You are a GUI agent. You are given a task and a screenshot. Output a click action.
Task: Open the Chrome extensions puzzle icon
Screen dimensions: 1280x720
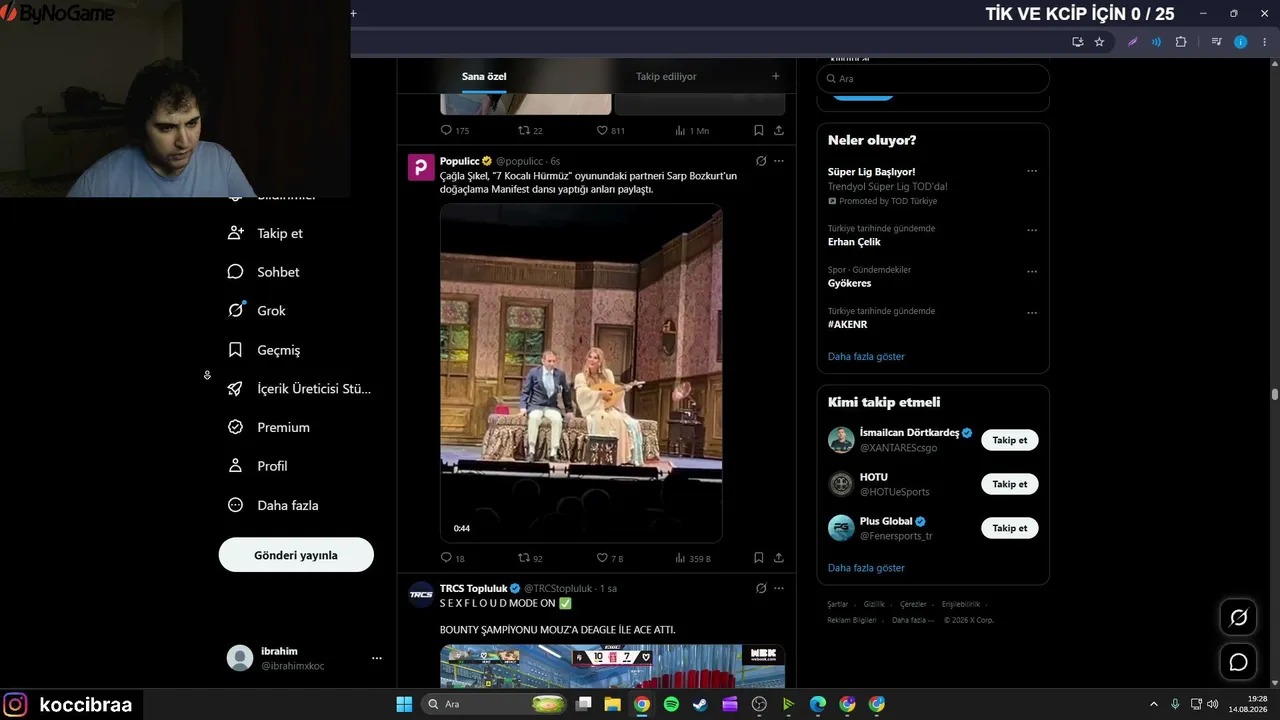pos(1181,42)
